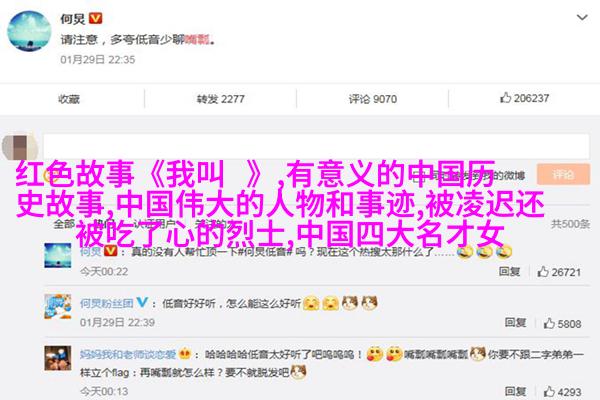Like the 何炅粉丝团 comment showing 5808
This screenshot has height=400, width=600.
click(562, 324)
